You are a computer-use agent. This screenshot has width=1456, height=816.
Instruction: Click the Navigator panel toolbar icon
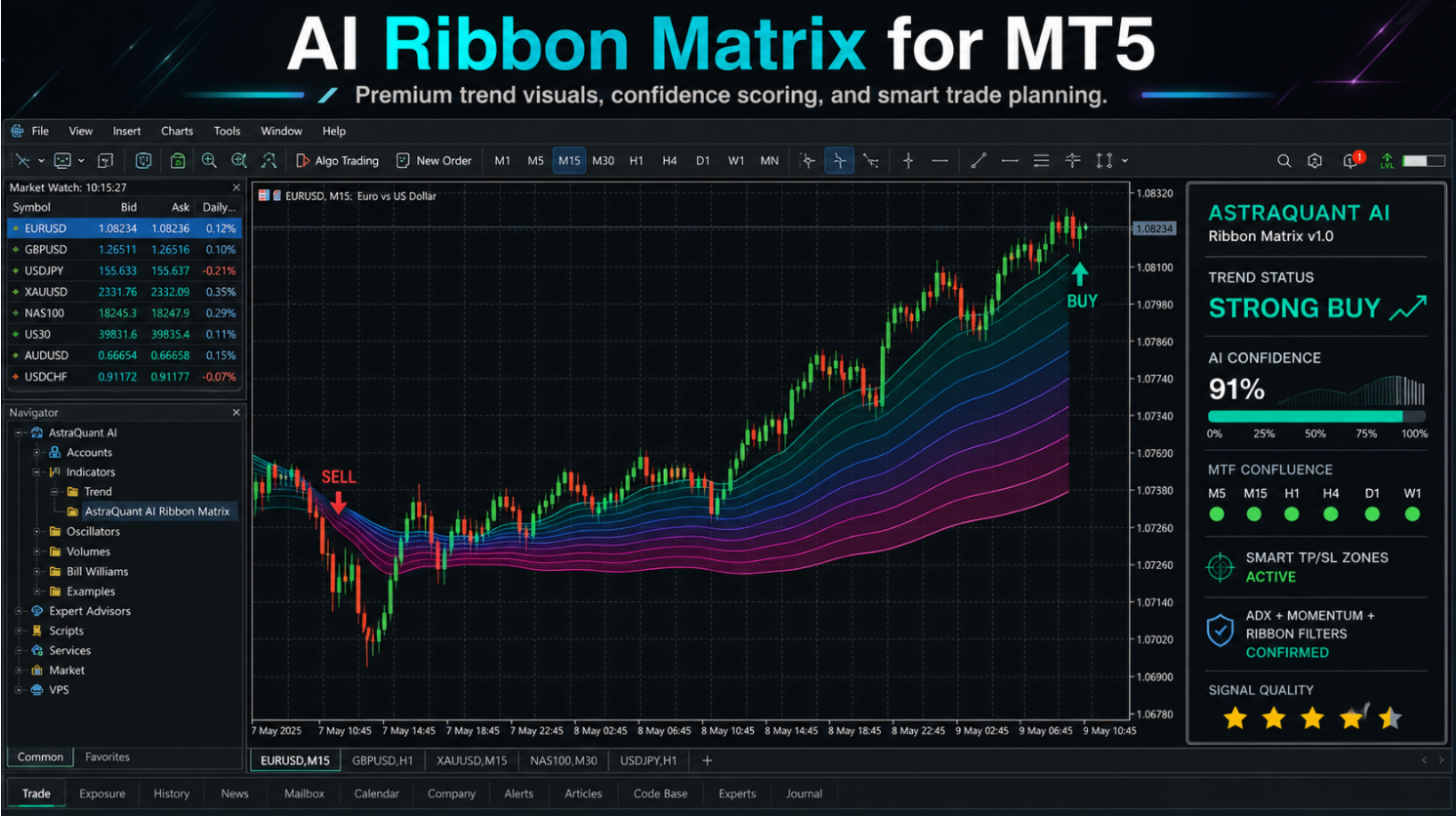[x=144, y=161]
